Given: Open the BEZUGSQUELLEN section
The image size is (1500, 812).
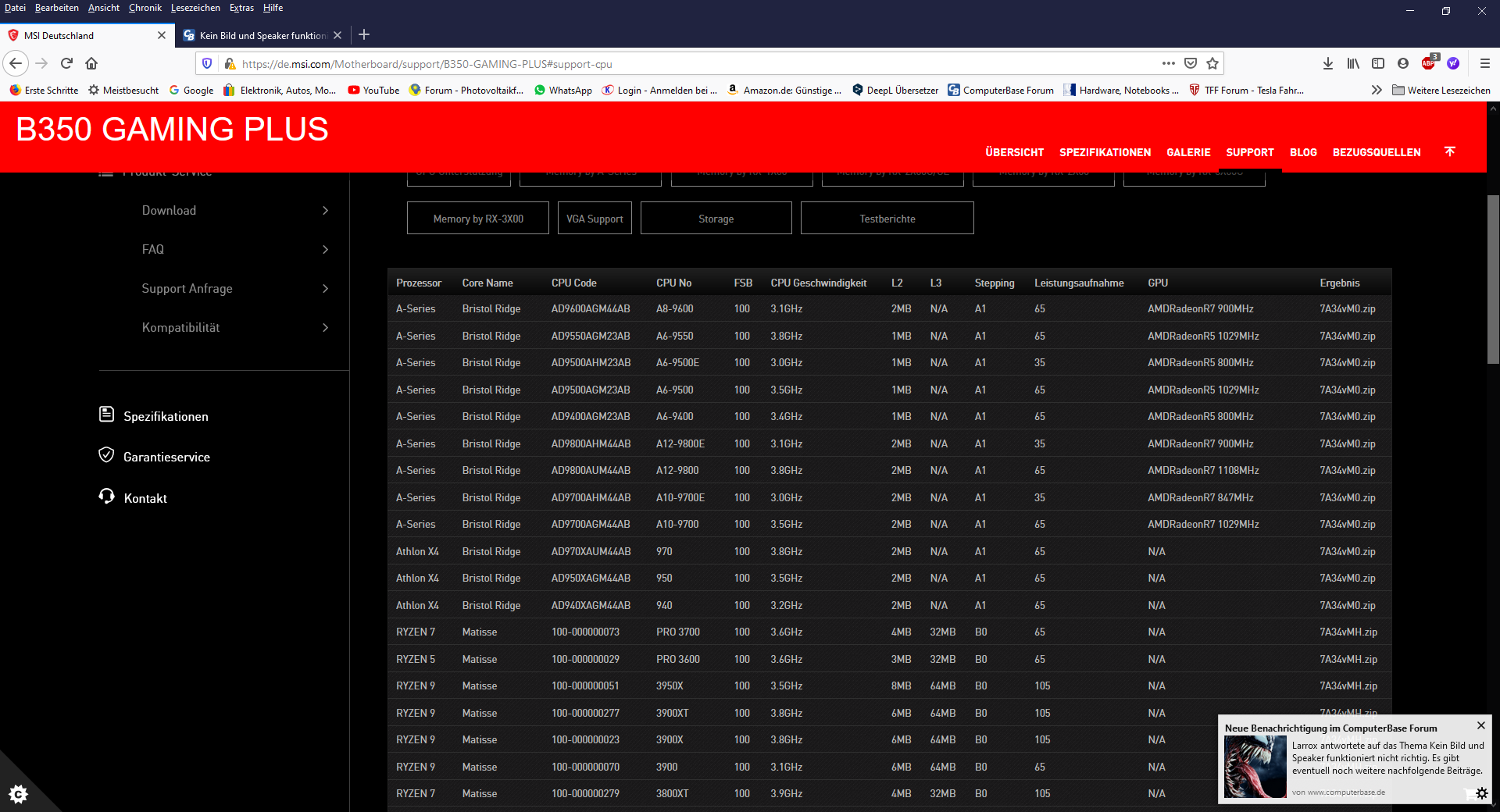Looking at the screenshot, I should tap(1377, 152).
